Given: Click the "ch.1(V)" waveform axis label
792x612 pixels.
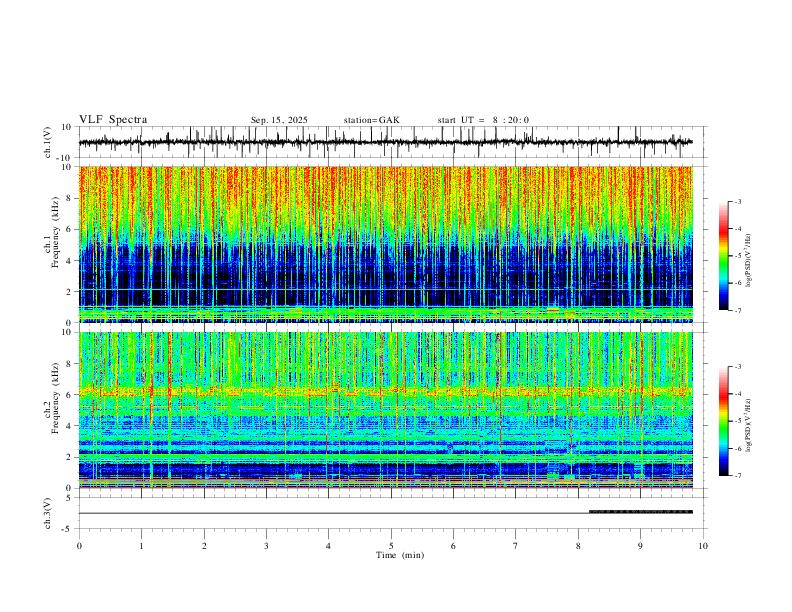Looking at the screenshot, I should point(48,142).
